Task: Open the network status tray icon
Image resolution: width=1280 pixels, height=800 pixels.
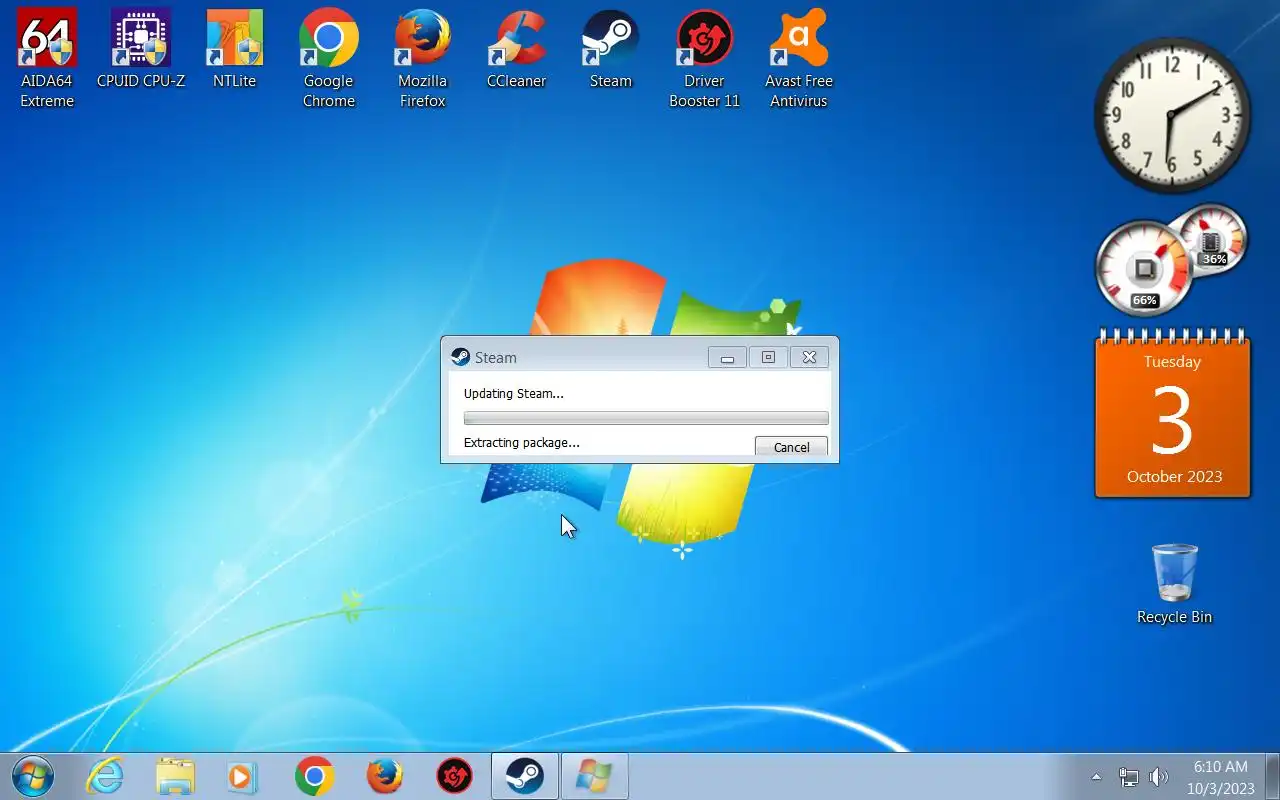Action: point(1128,777)
